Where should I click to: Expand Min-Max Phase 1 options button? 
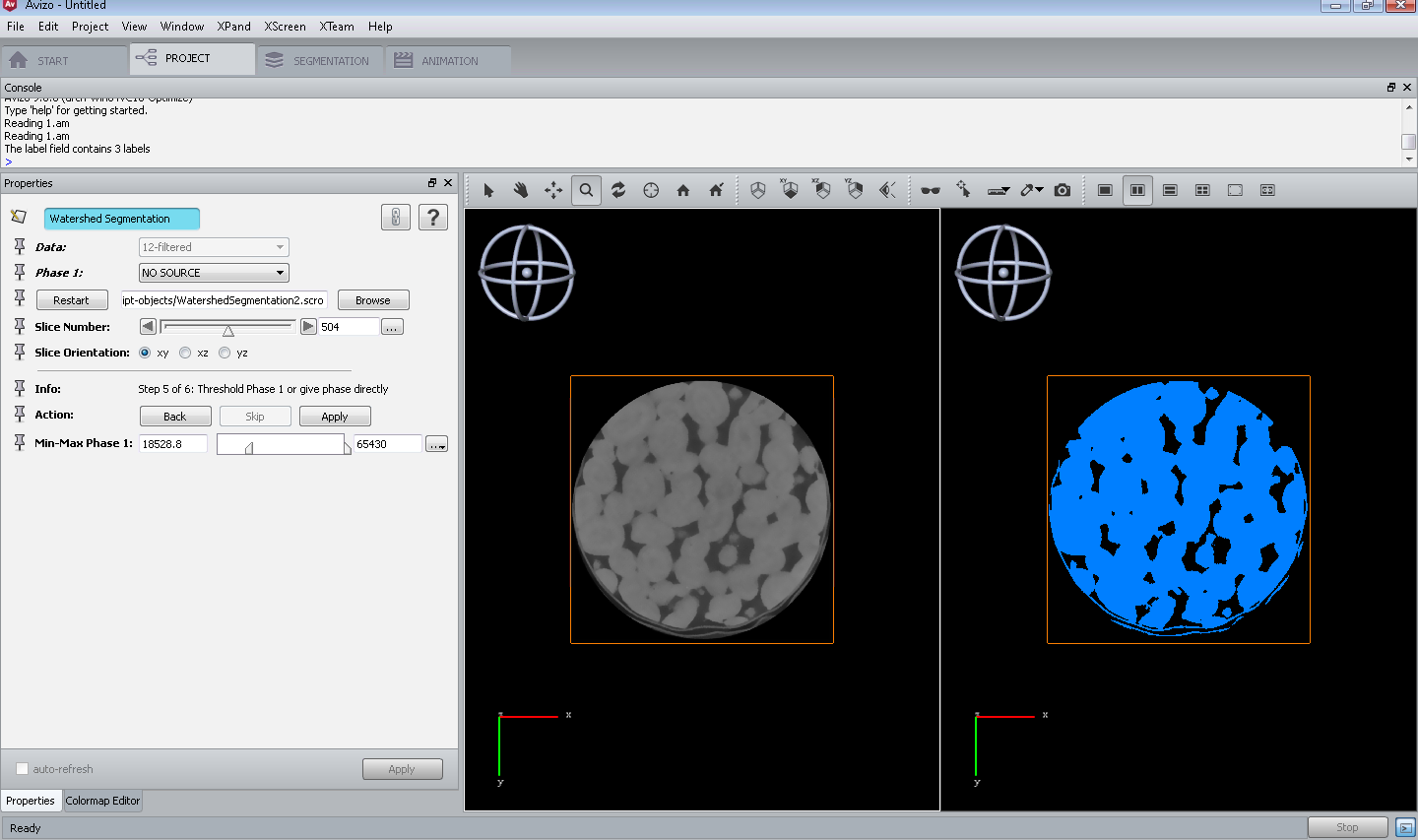point(436,444)
